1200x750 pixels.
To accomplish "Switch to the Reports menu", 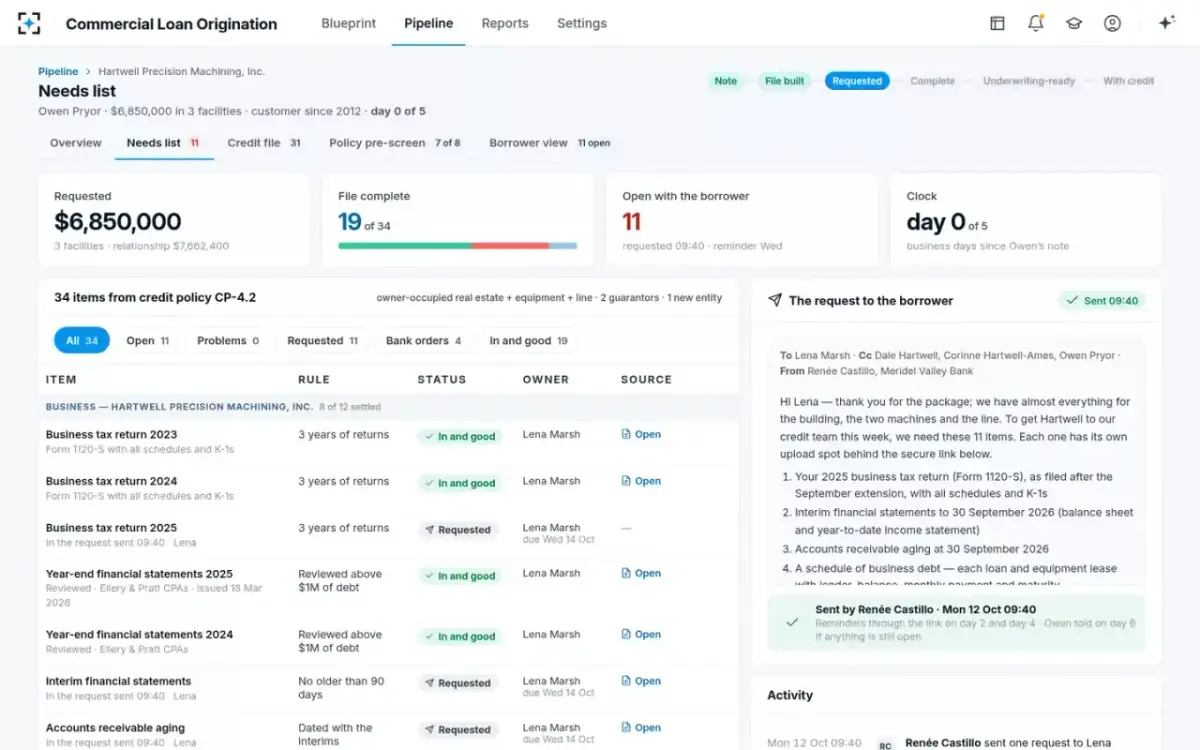I will click(505, 23).
